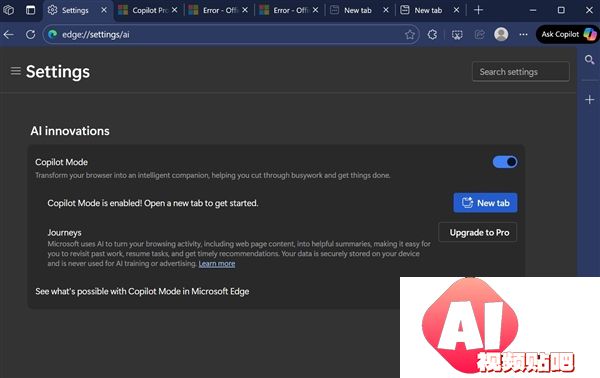Open the extensions puzzle icon
Viewport: 600px width, 378px height.
click(x=432, y=34)
